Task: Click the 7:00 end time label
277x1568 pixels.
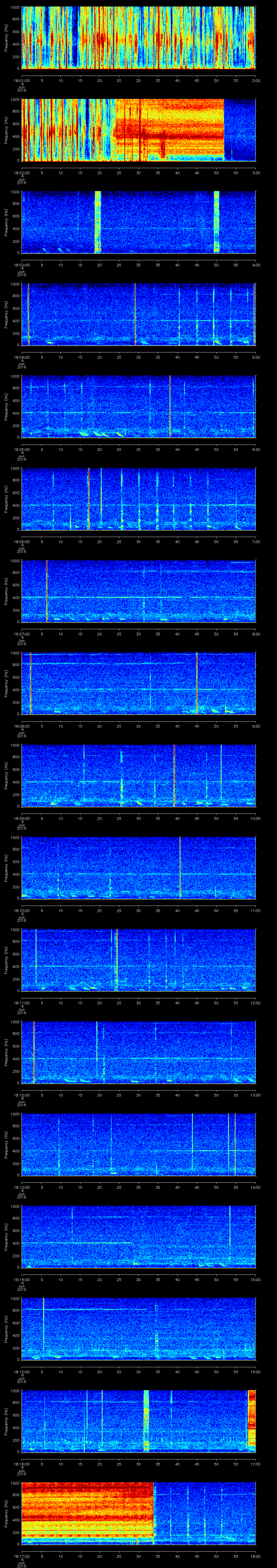Action: coord(256,542)
